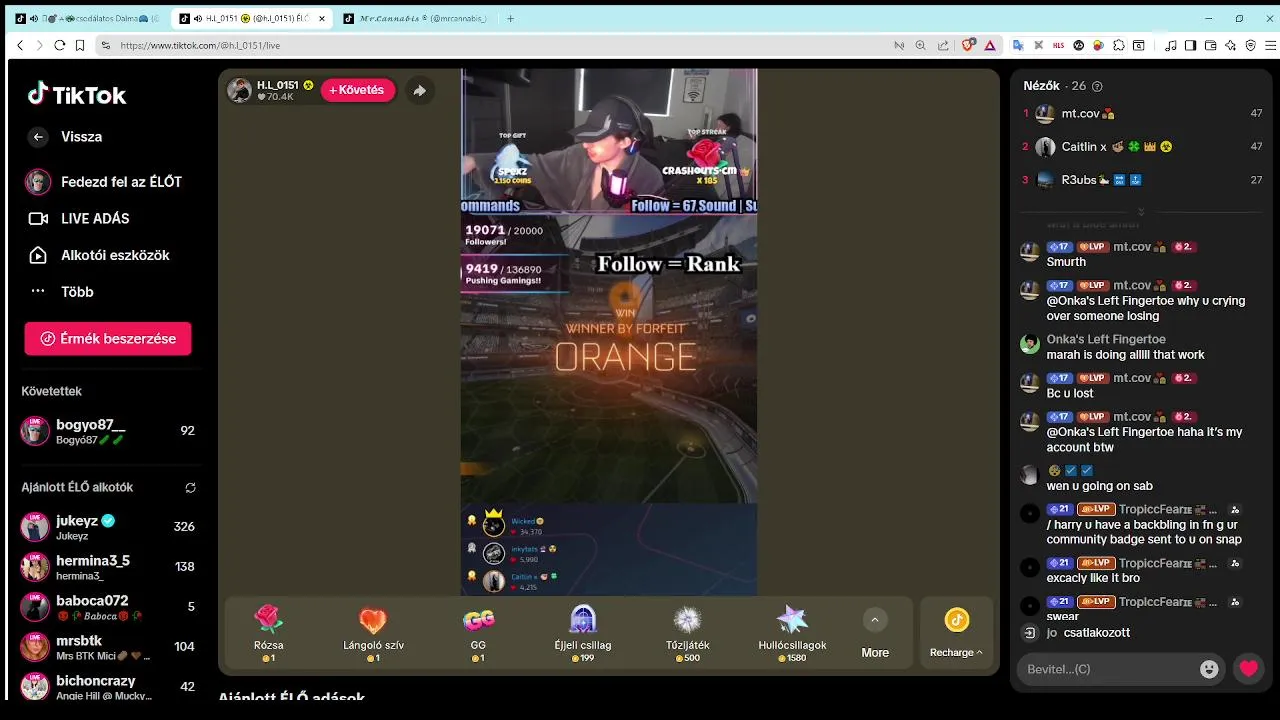The width and height of the screenshot is (1280, 720).
Task: Mute the H.L_0151 tab audio
Action: pyautogui.click(x=197, y=18)
